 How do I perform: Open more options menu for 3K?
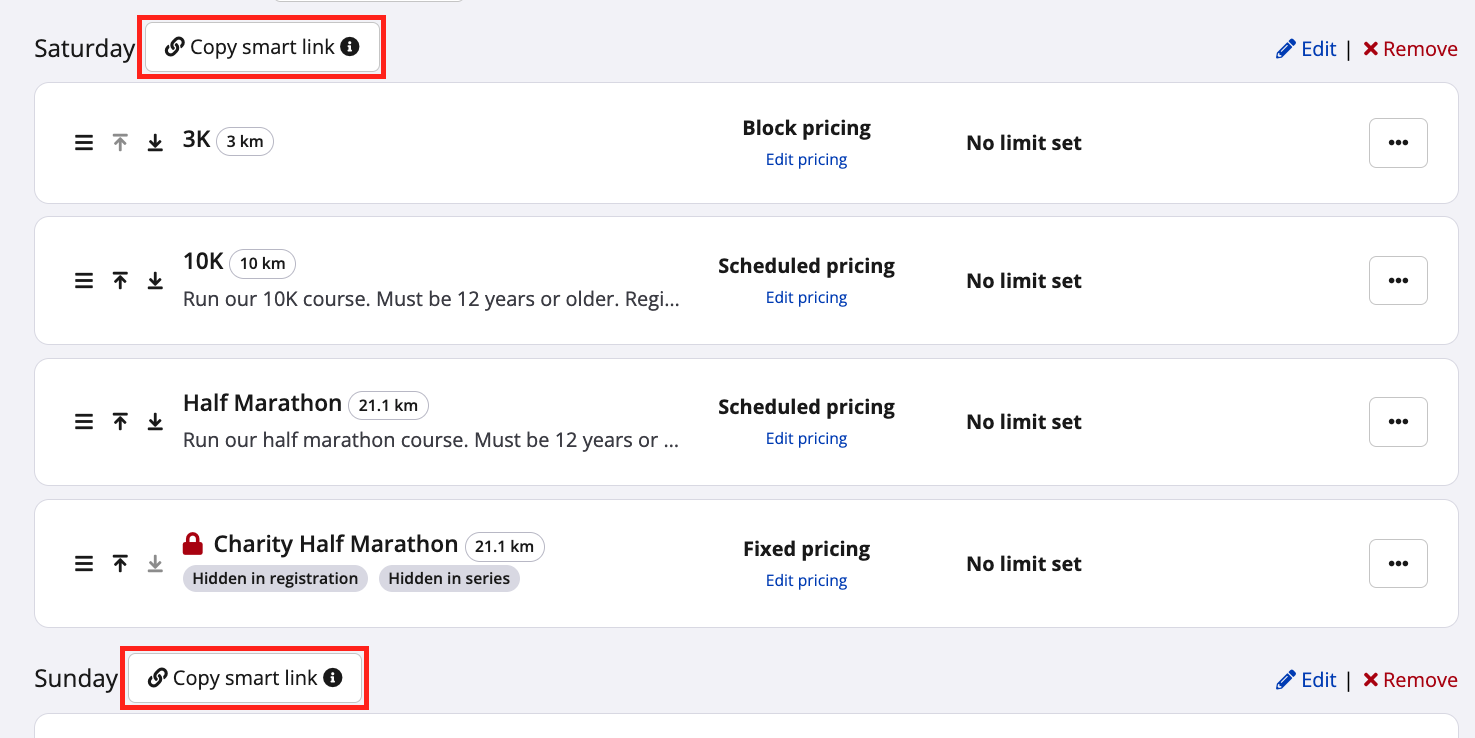click(x=1397, y=143)
